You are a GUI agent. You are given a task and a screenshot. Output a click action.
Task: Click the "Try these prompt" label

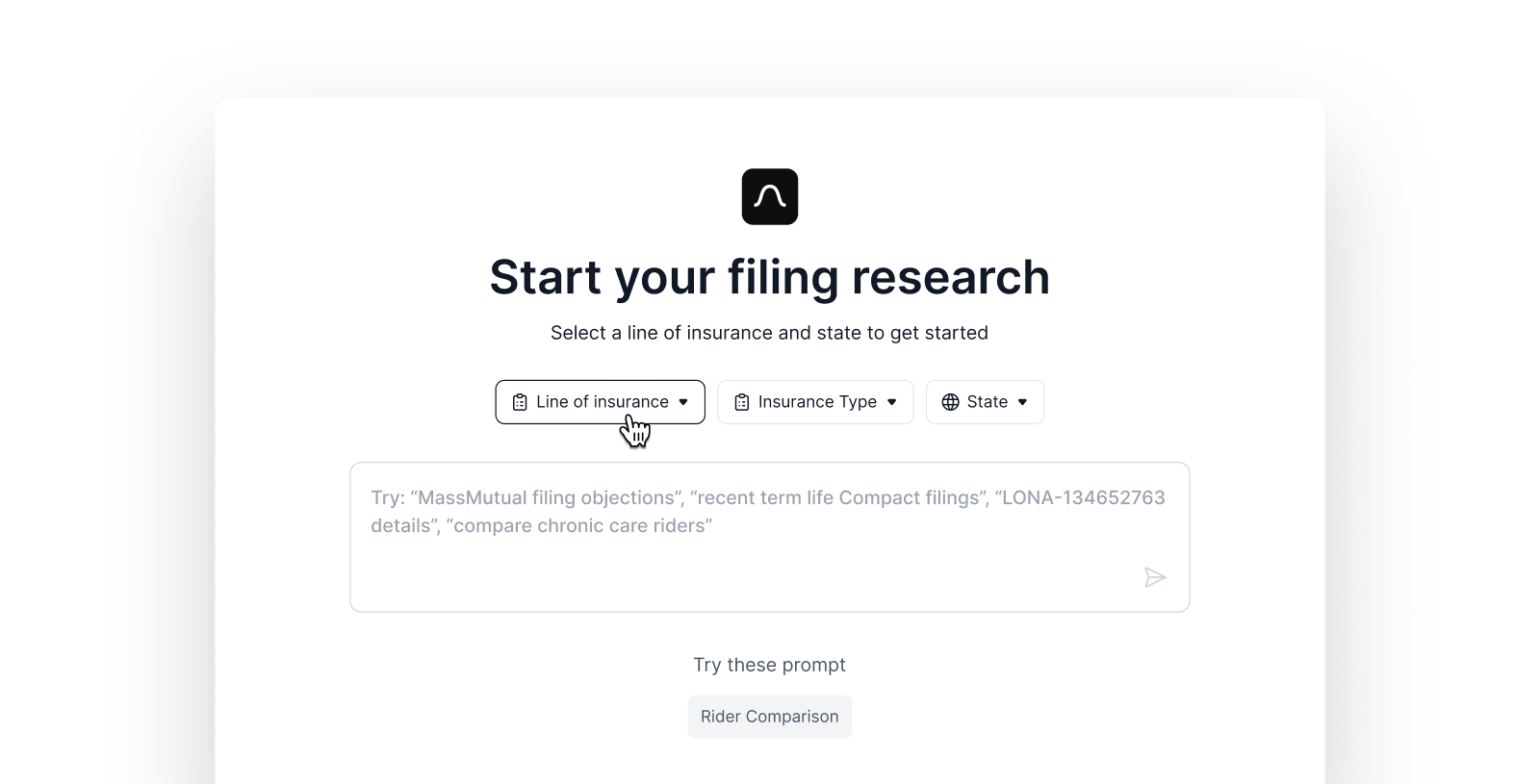coord(769,665)
